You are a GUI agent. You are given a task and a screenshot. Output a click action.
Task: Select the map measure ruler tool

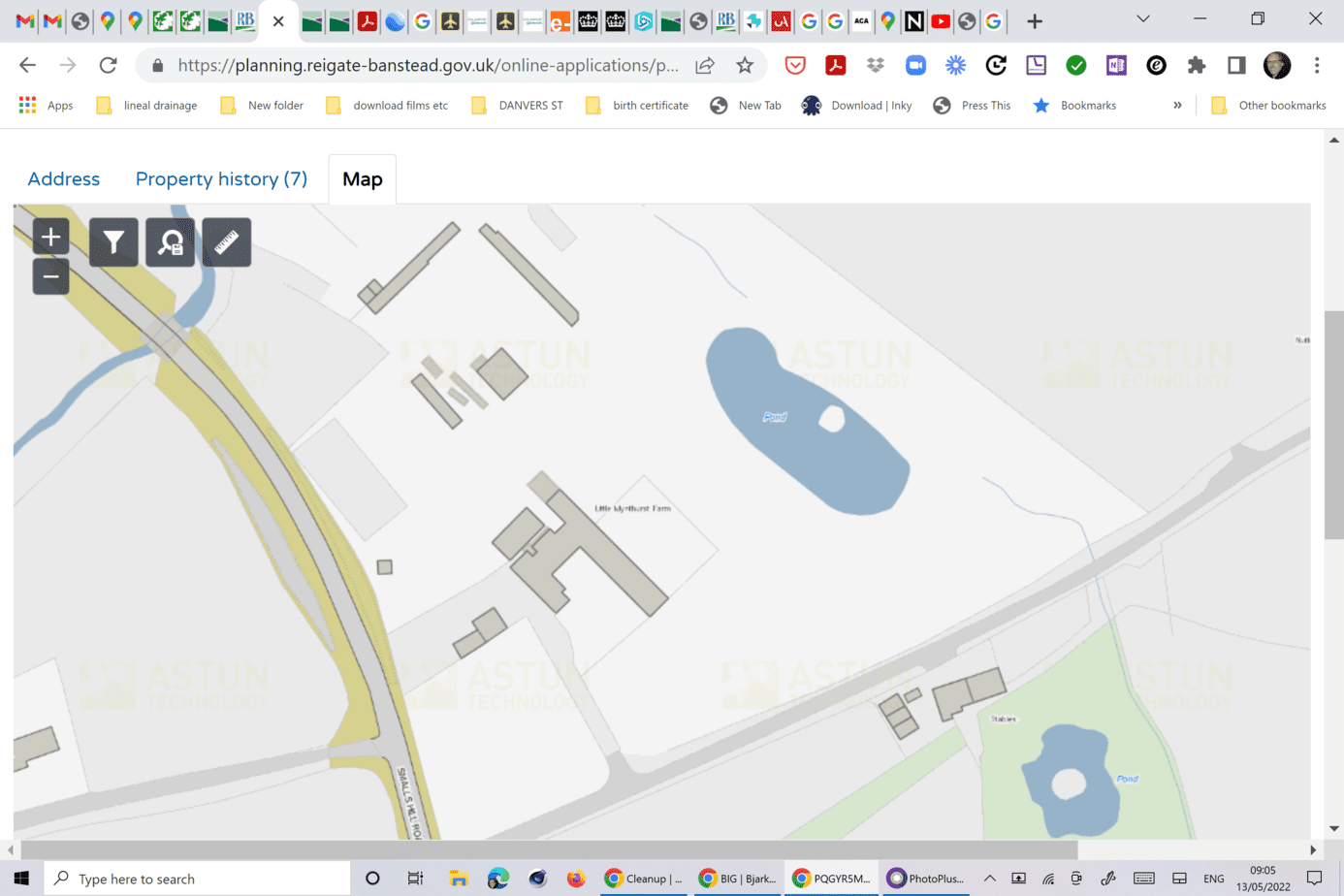tap(227, 241)
